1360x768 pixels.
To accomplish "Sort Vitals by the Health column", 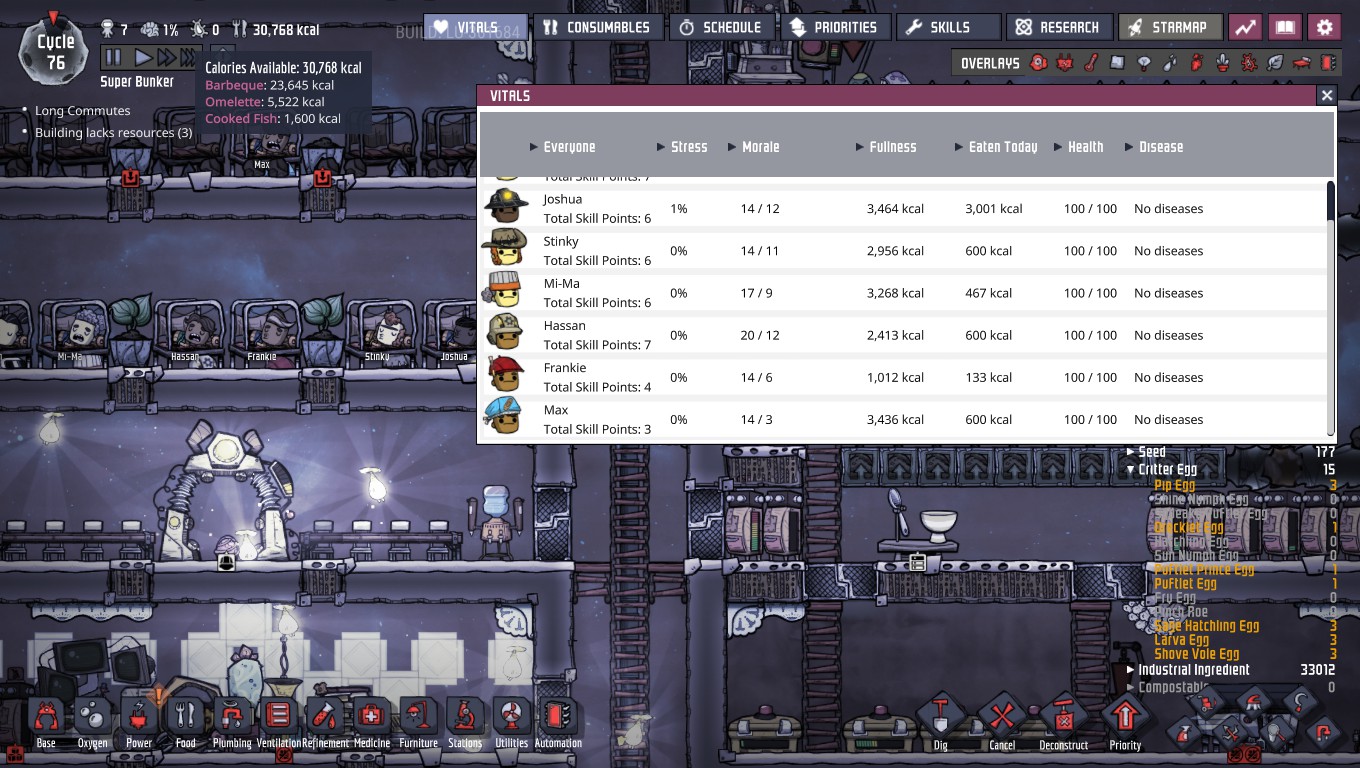I will [1078, 147].
